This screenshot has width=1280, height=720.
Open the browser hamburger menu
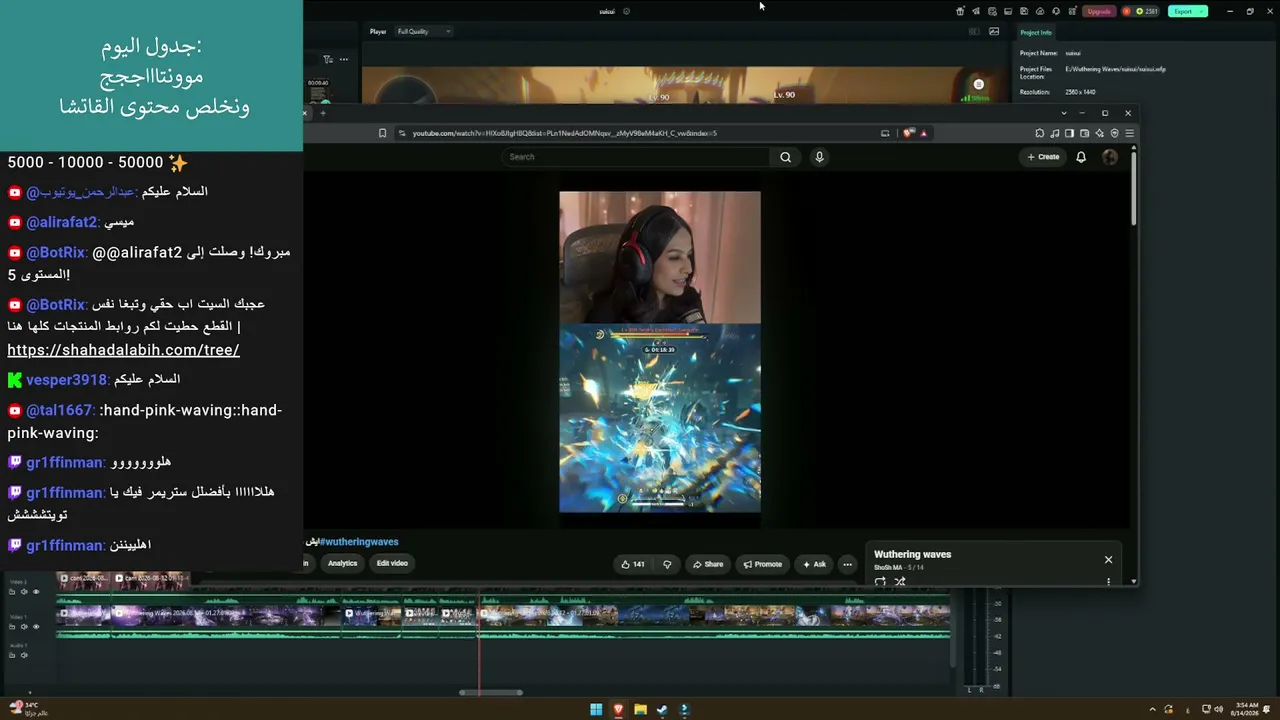point(1130,133)
